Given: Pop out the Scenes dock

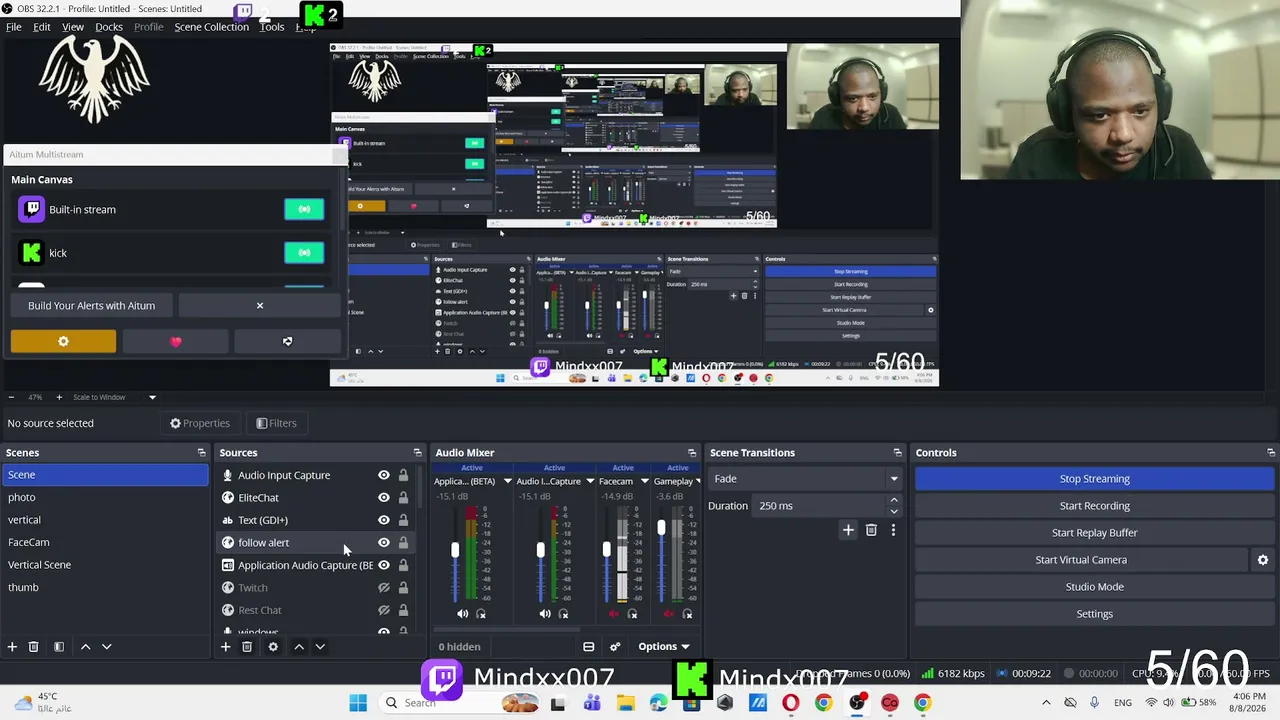Looking at the screenshot, I should click(x=202, y=453).
